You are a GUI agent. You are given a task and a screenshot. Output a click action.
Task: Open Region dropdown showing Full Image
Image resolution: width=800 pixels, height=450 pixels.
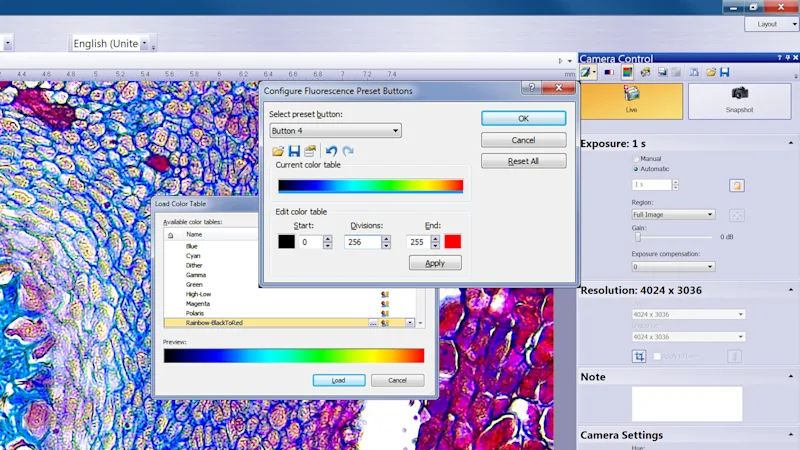[x=673, y=214]
